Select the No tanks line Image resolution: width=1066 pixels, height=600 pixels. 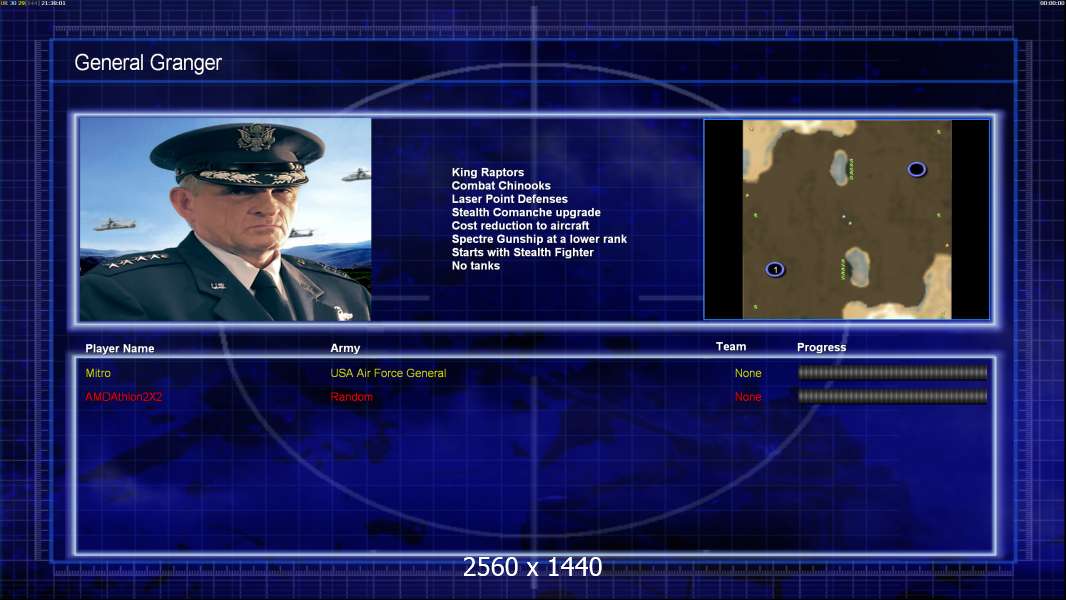point(476,266)
